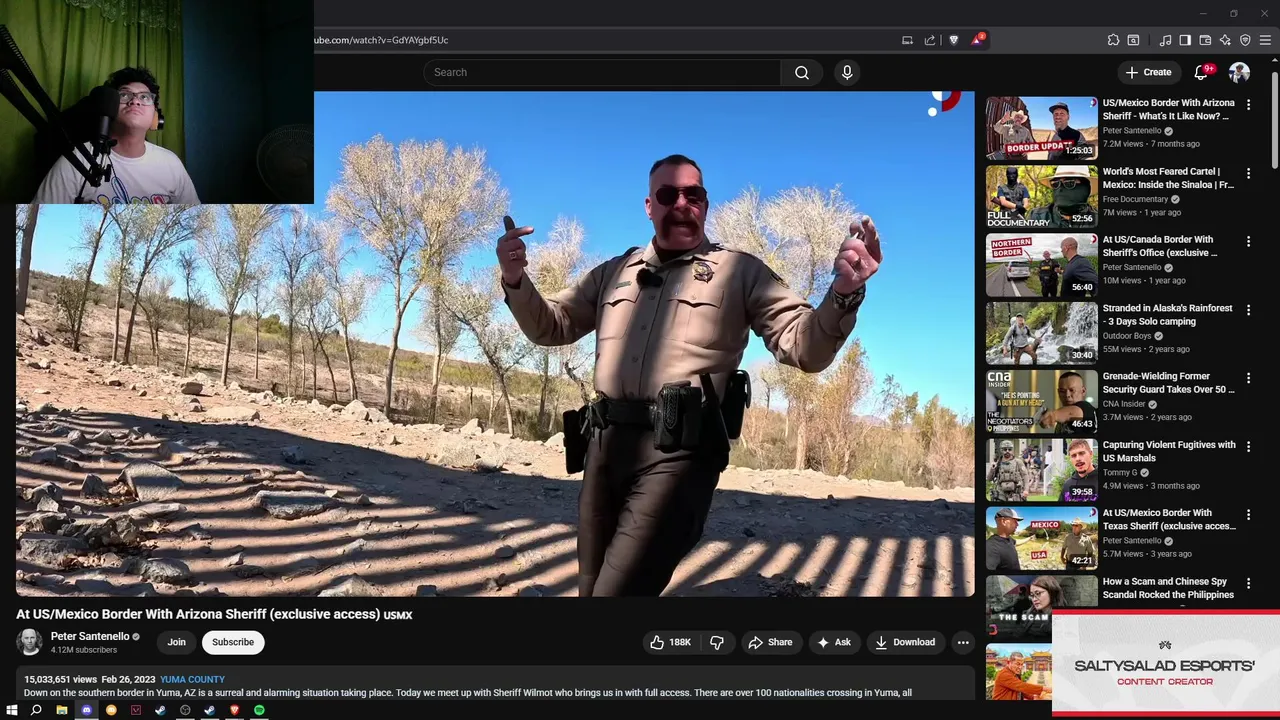This screenshot has width=1280, height=720.
Task: Open thumbnail of 42:21 Mexico/USA Texas video
Action: coord(1041,538)
